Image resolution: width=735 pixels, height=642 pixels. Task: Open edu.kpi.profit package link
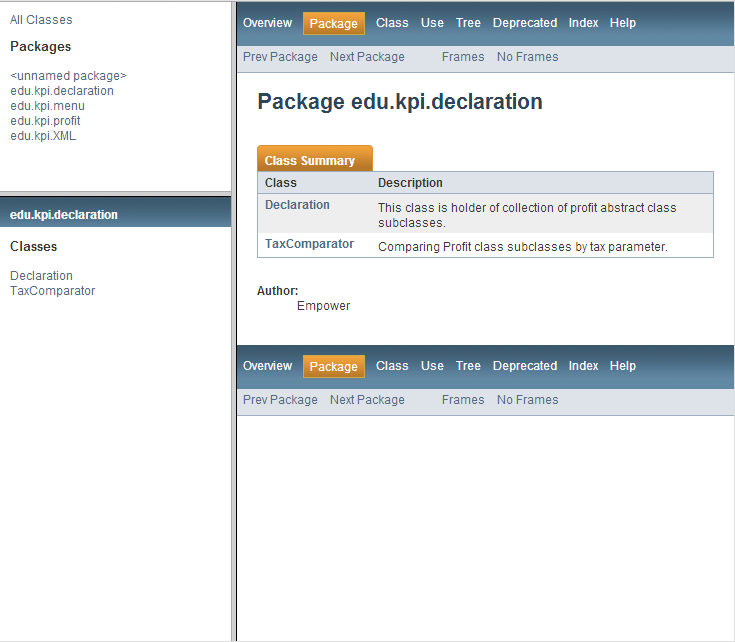click(45, 121)
